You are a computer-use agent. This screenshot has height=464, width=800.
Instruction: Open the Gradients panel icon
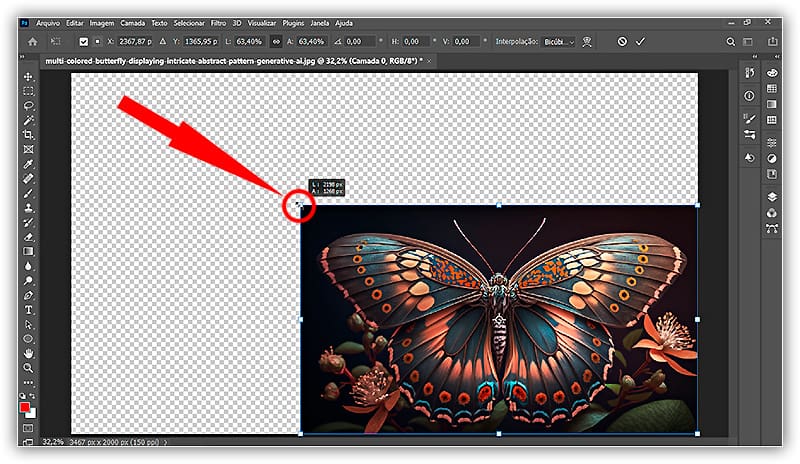(772, 104)
